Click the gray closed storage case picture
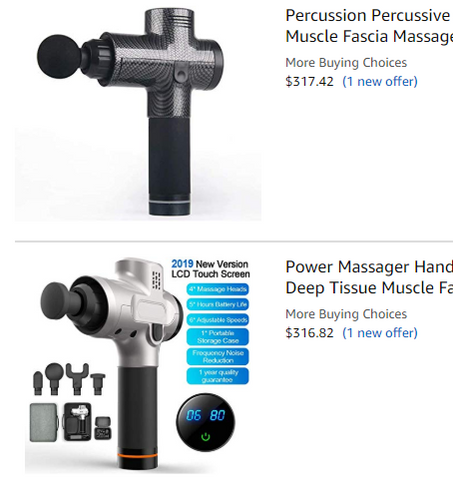The image size is (453, 480). click(44, 422)
